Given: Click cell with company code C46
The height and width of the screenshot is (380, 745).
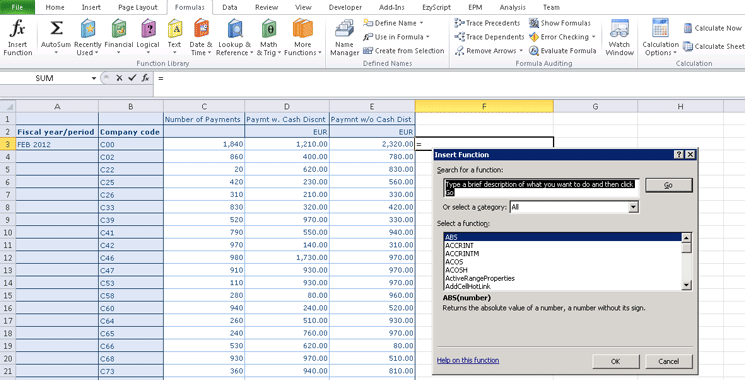Looking at the screenshot, I should pos(131,257).
